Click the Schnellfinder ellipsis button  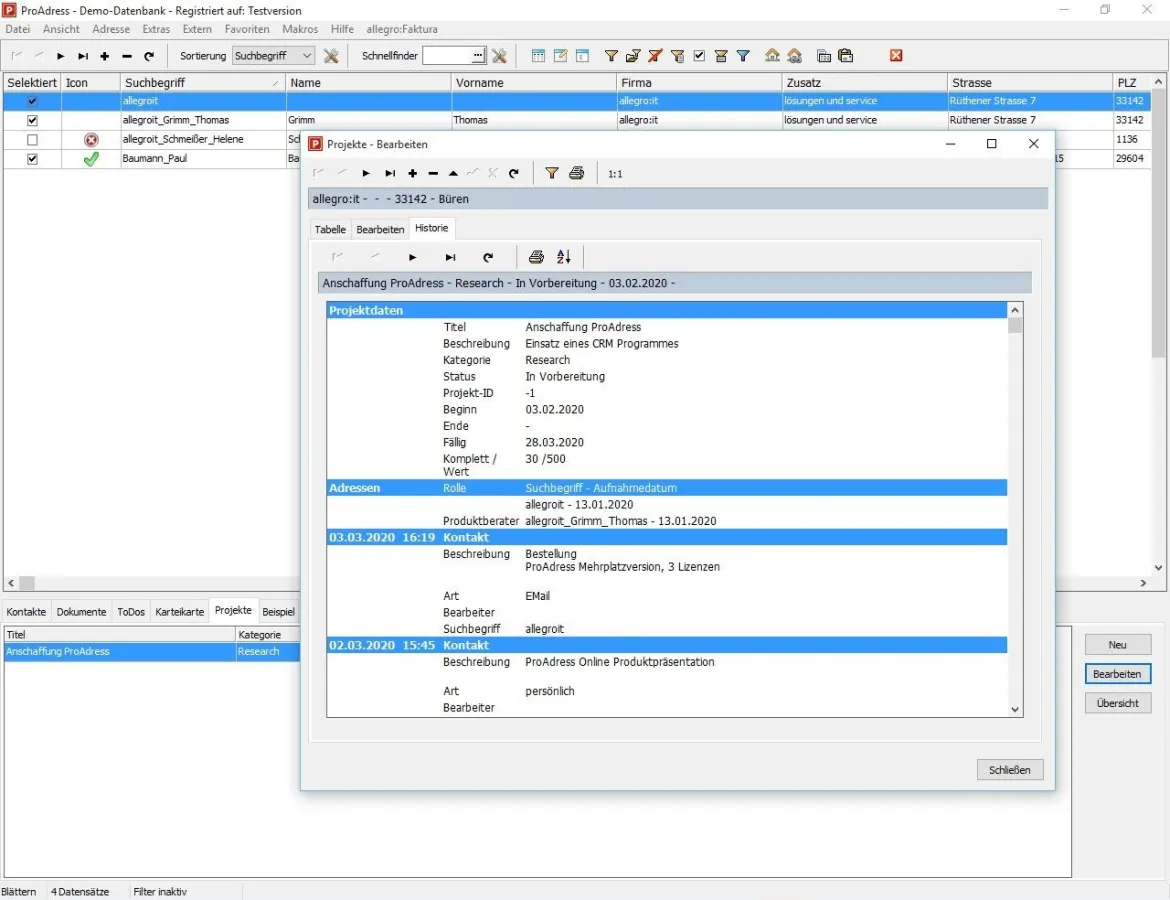coord(478,56)
